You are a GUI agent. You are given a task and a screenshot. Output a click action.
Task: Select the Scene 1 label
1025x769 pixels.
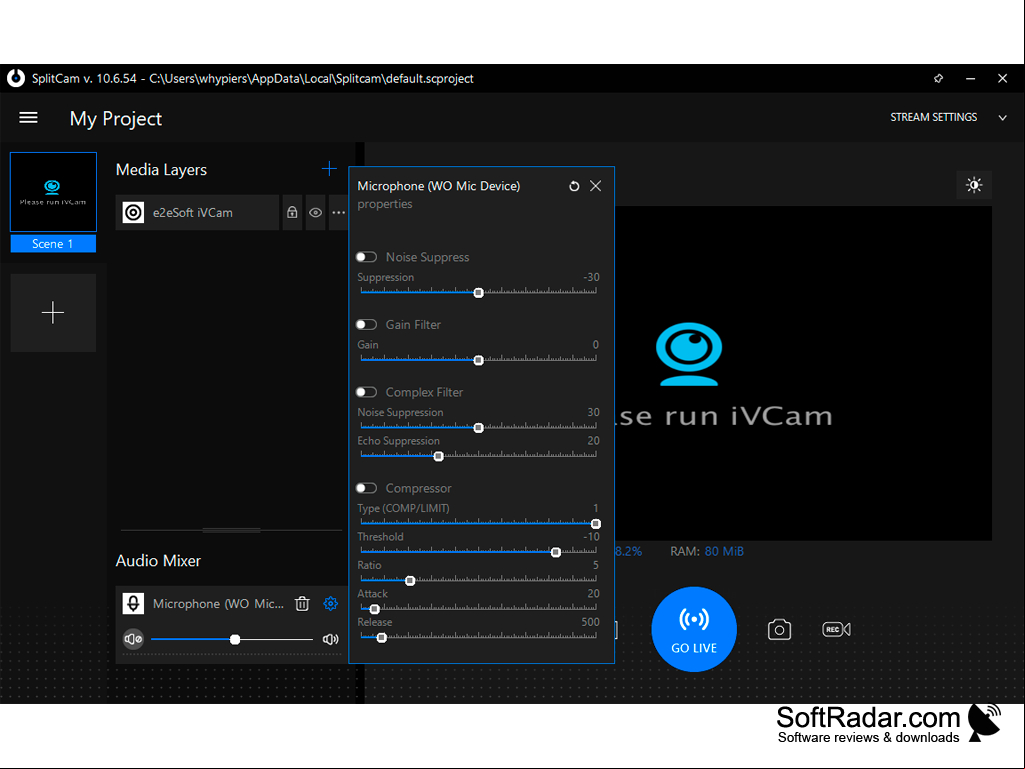click(53, 244)
